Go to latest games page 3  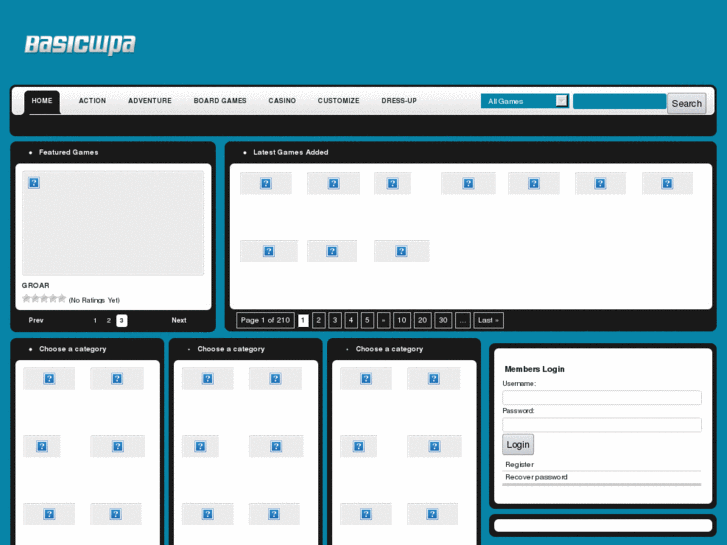(335, 320)
